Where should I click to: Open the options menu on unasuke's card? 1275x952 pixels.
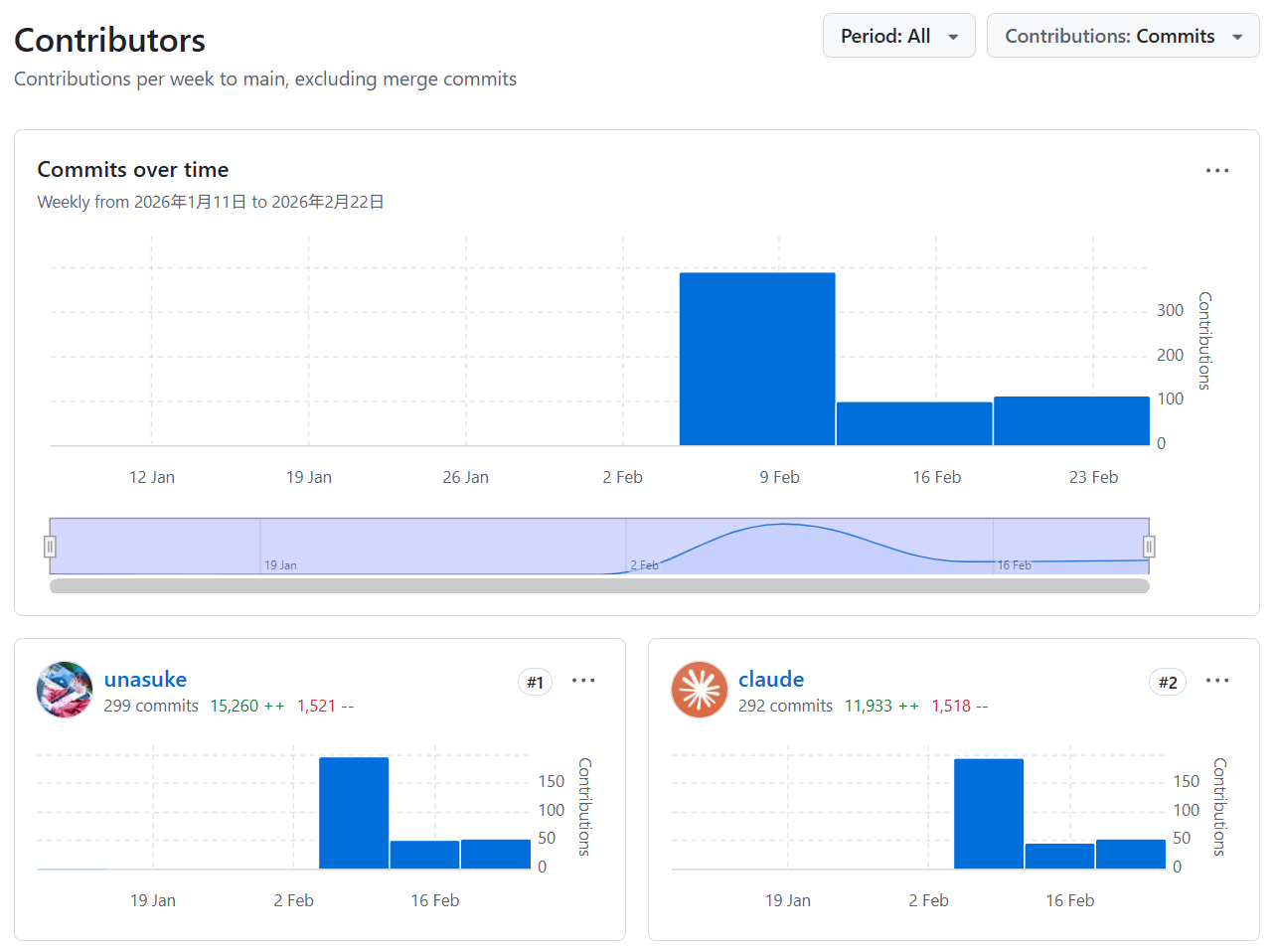click(x=583, y=680)
